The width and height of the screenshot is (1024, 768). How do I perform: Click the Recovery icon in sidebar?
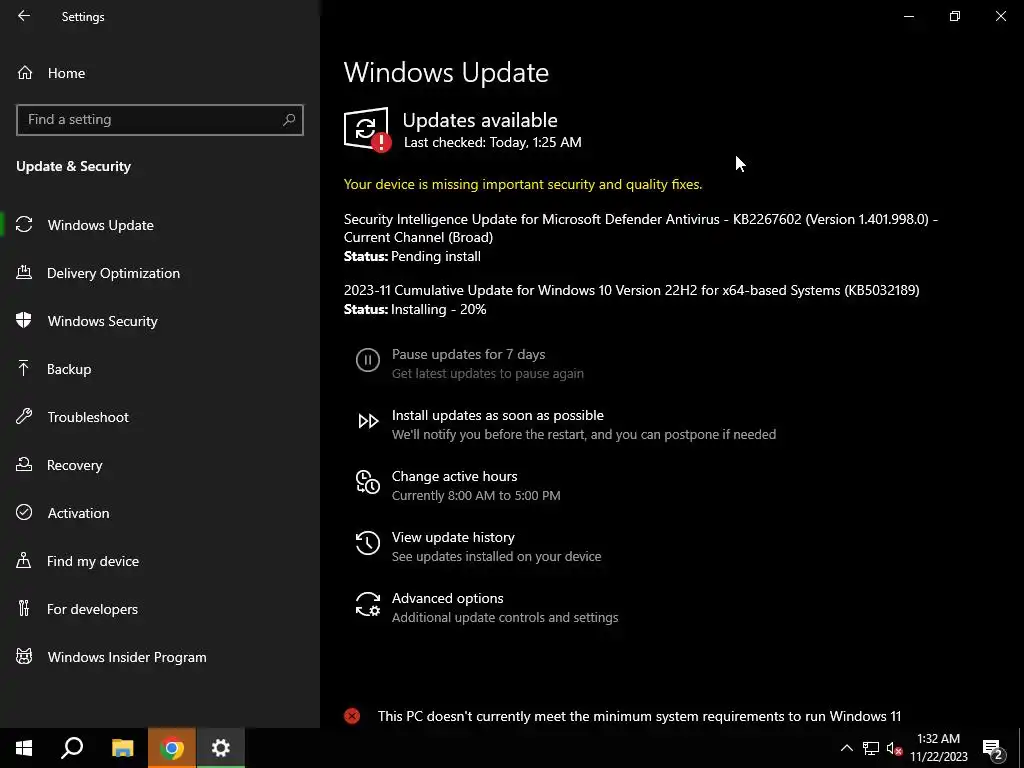coord(24,464)
